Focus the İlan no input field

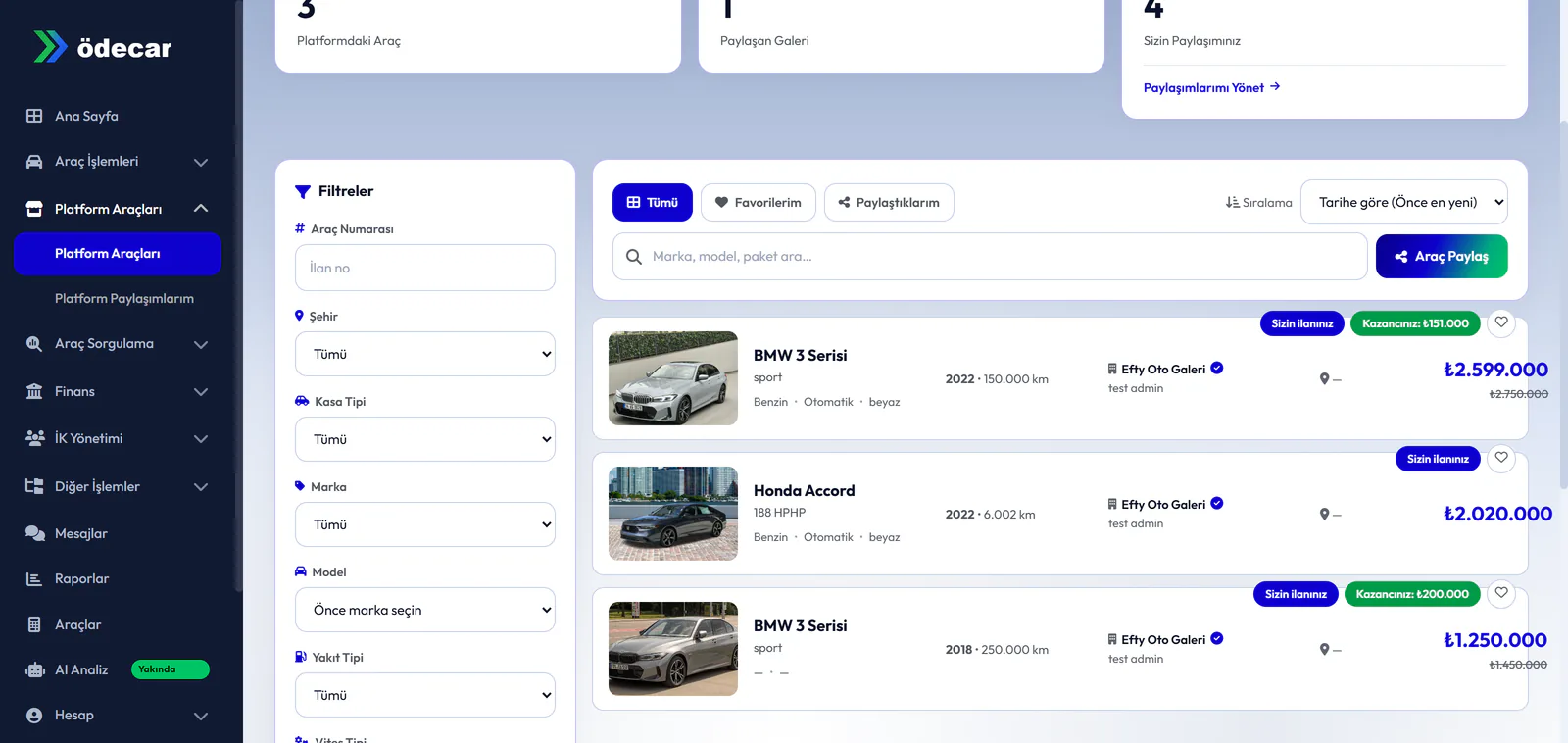pyautogui.click(x=425, y=268)
